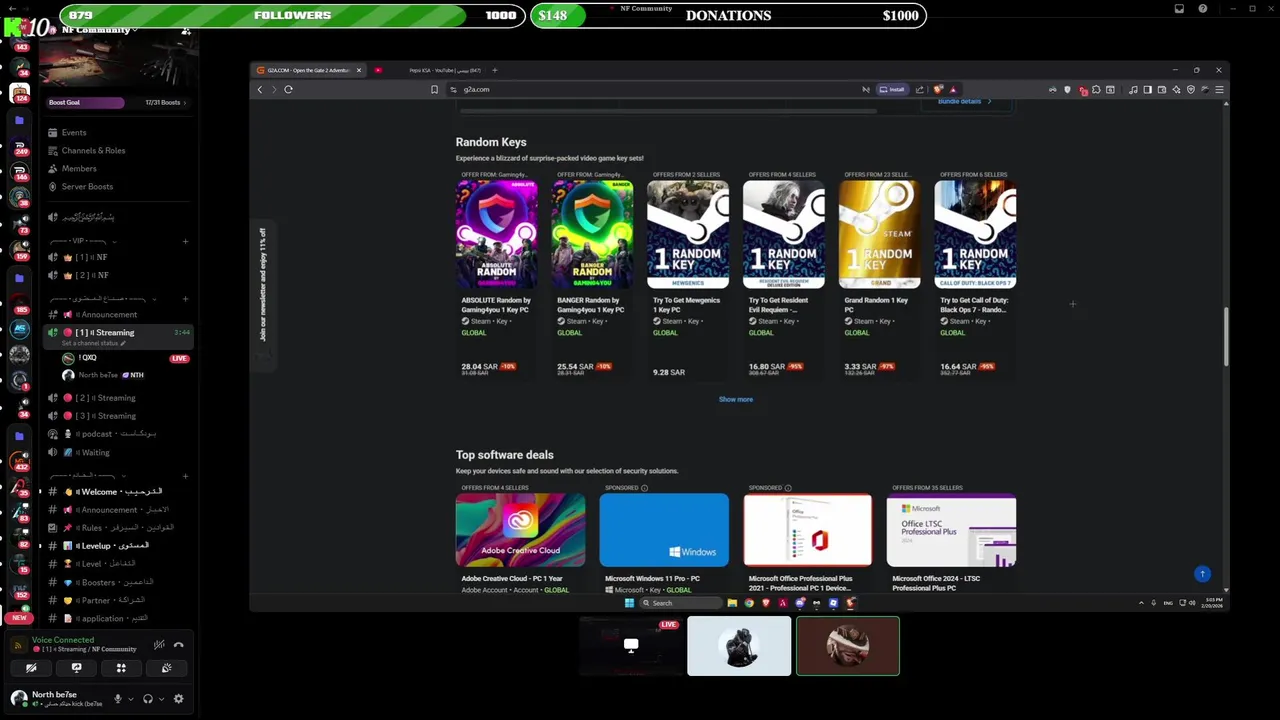Join [ 2 ] Streaming voice channel

(x=118, y=398)
